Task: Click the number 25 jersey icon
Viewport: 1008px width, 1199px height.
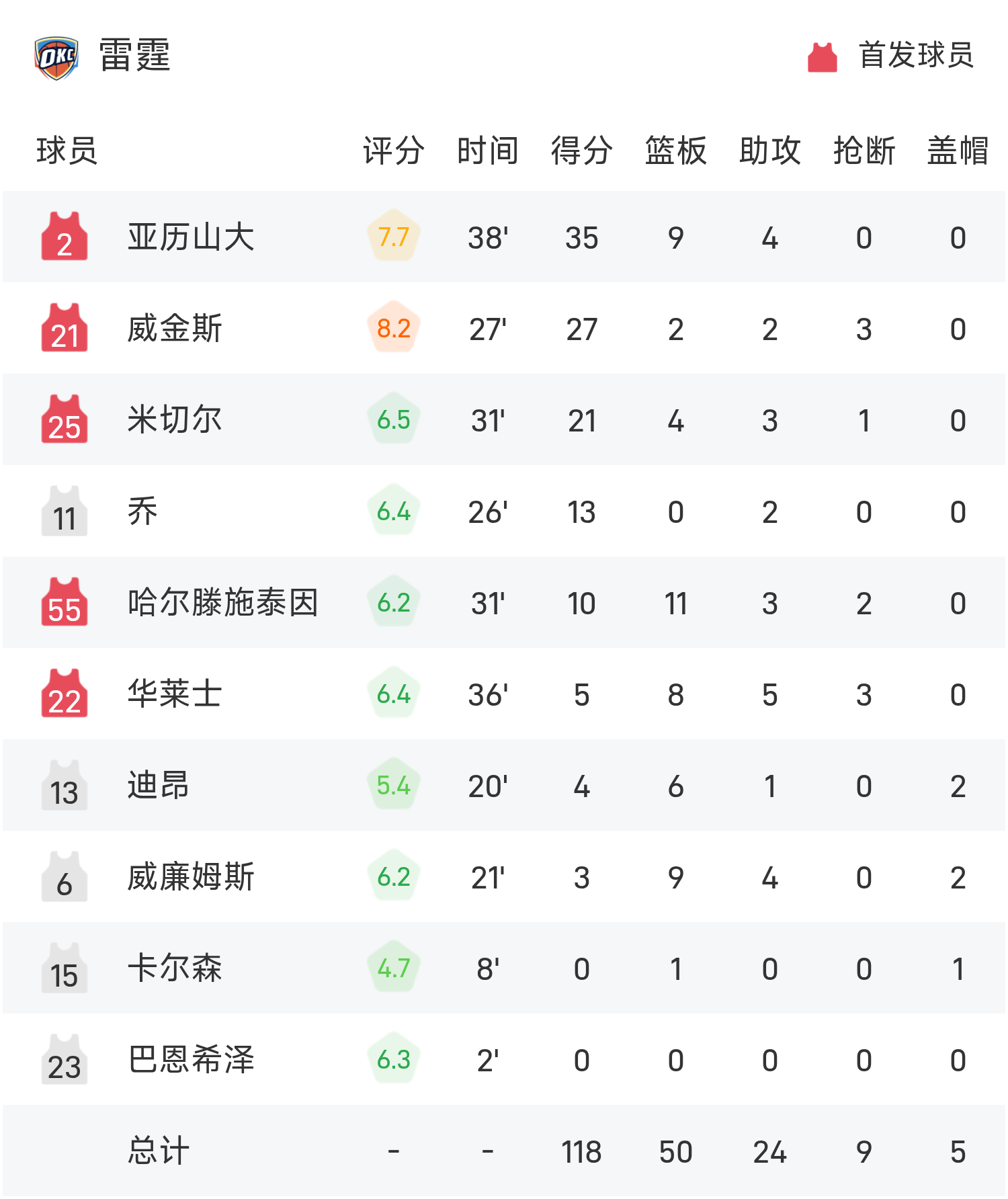Action: click(65, 419)
